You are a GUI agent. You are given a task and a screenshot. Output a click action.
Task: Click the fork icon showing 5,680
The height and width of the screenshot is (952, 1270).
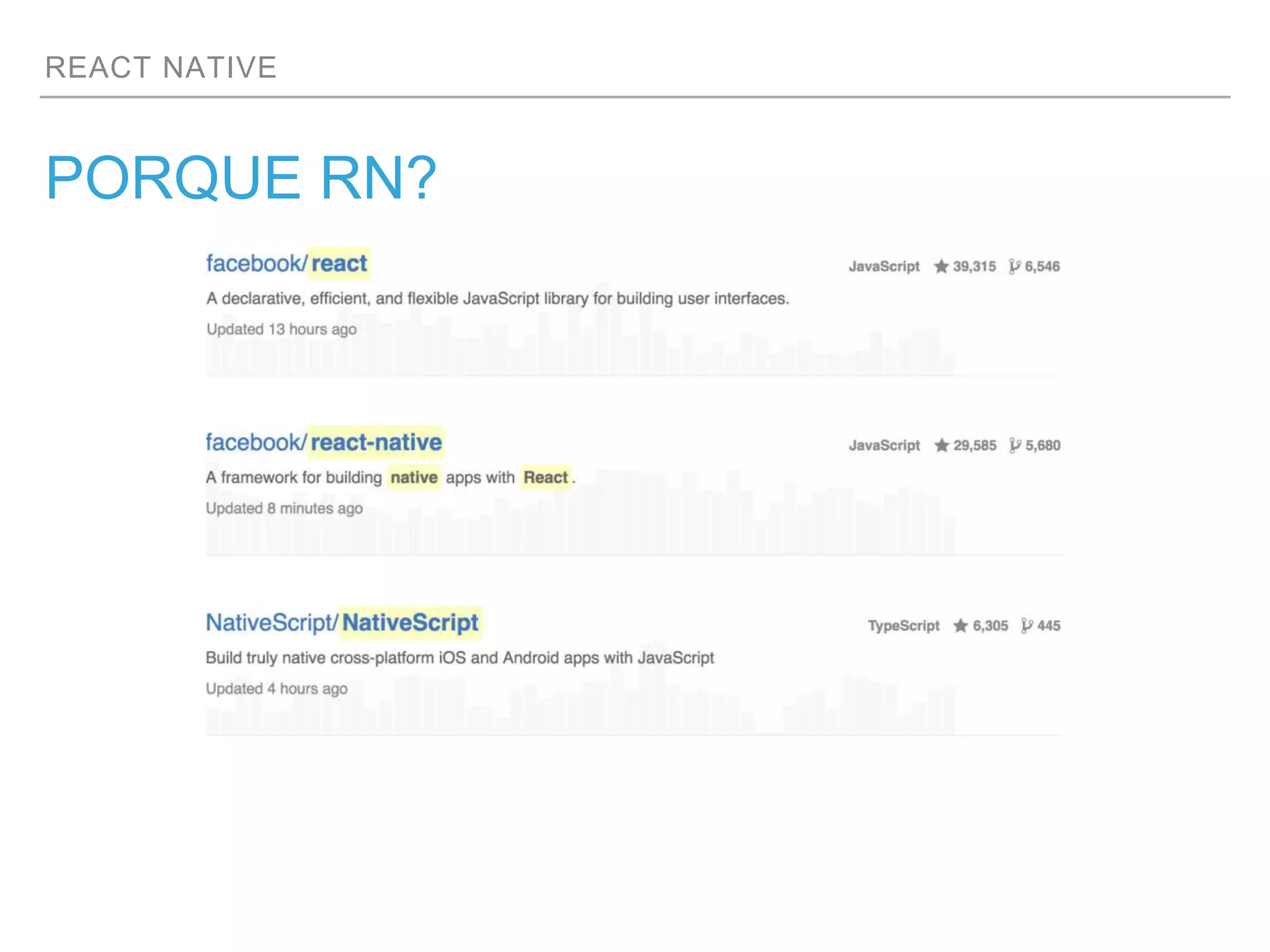click(1015, 446)
